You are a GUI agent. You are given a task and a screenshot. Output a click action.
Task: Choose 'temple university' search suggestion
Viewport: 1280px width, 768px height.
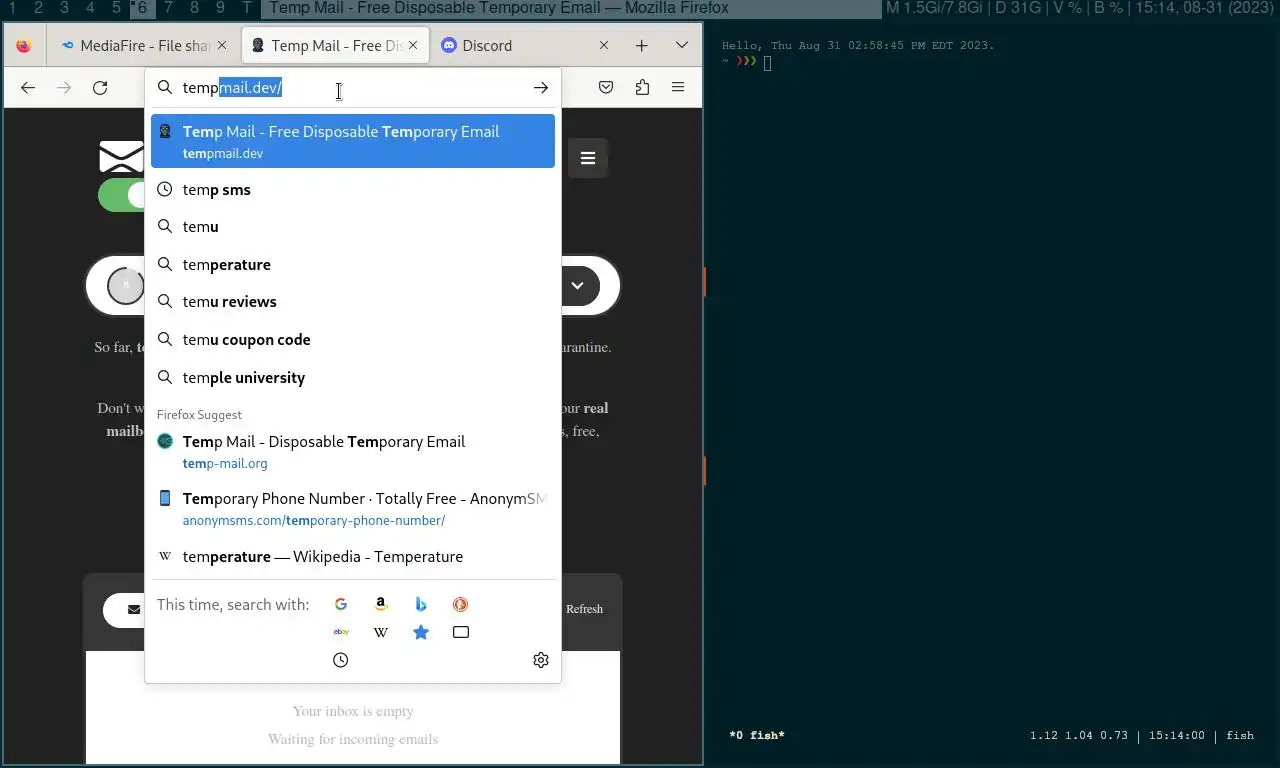353,378
